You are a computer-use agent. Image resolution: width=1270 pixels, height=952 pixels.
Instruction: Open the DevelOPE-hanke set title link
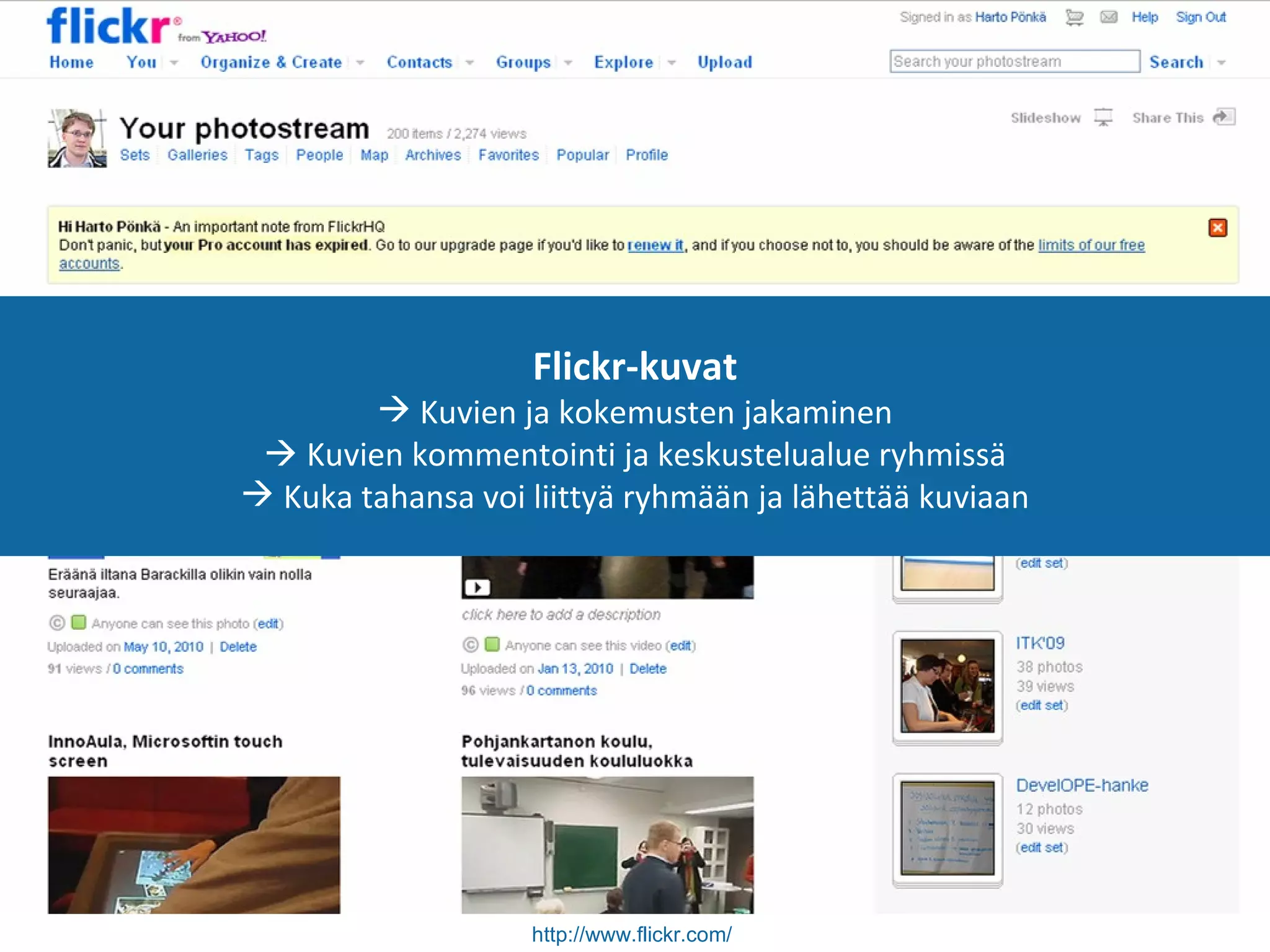(x=1082, y=785)
